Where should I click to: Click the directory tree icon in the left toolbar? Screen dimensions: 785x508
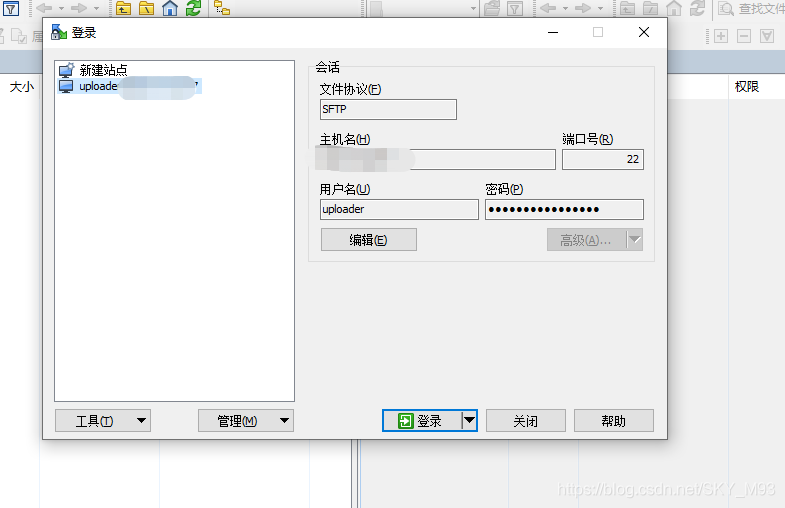click(x=222, y=8)
